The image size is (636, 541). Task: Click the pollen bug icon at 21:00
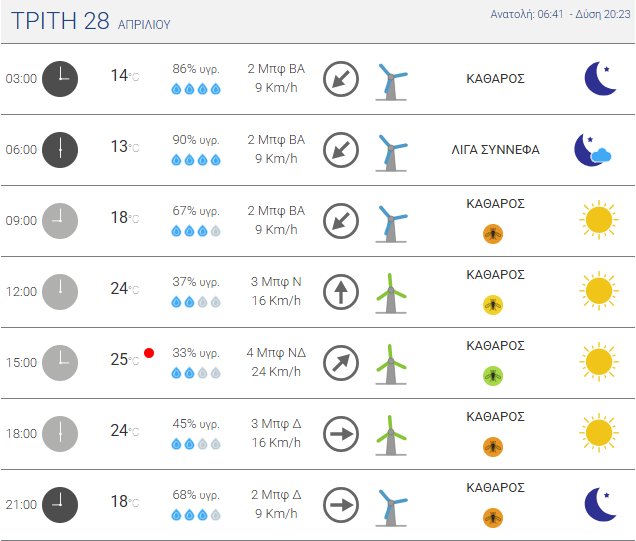click(493, 518)
